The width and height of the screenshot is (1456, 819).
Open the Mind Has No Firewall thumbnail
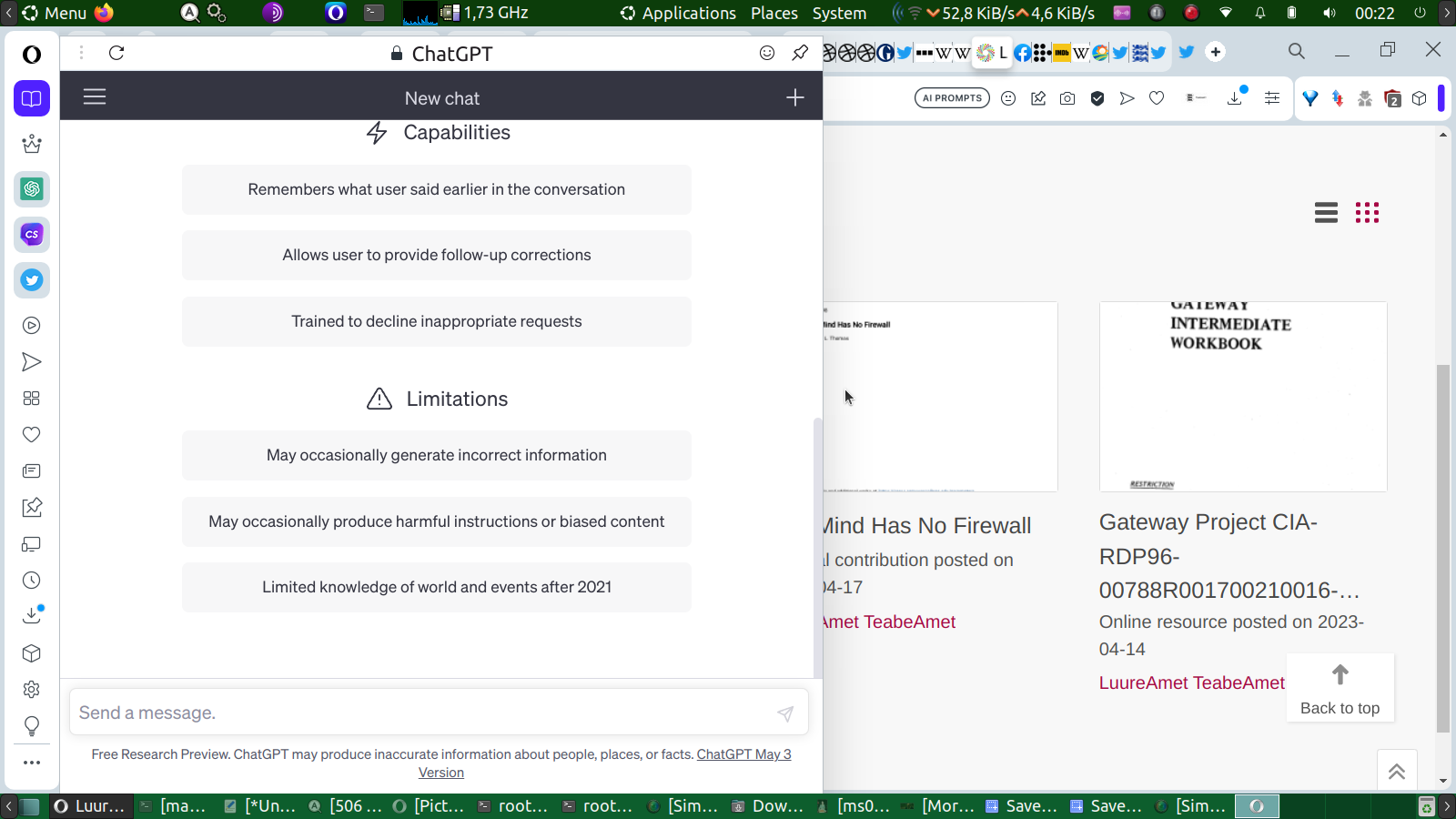pyautogui.click(x=940, y=397)
